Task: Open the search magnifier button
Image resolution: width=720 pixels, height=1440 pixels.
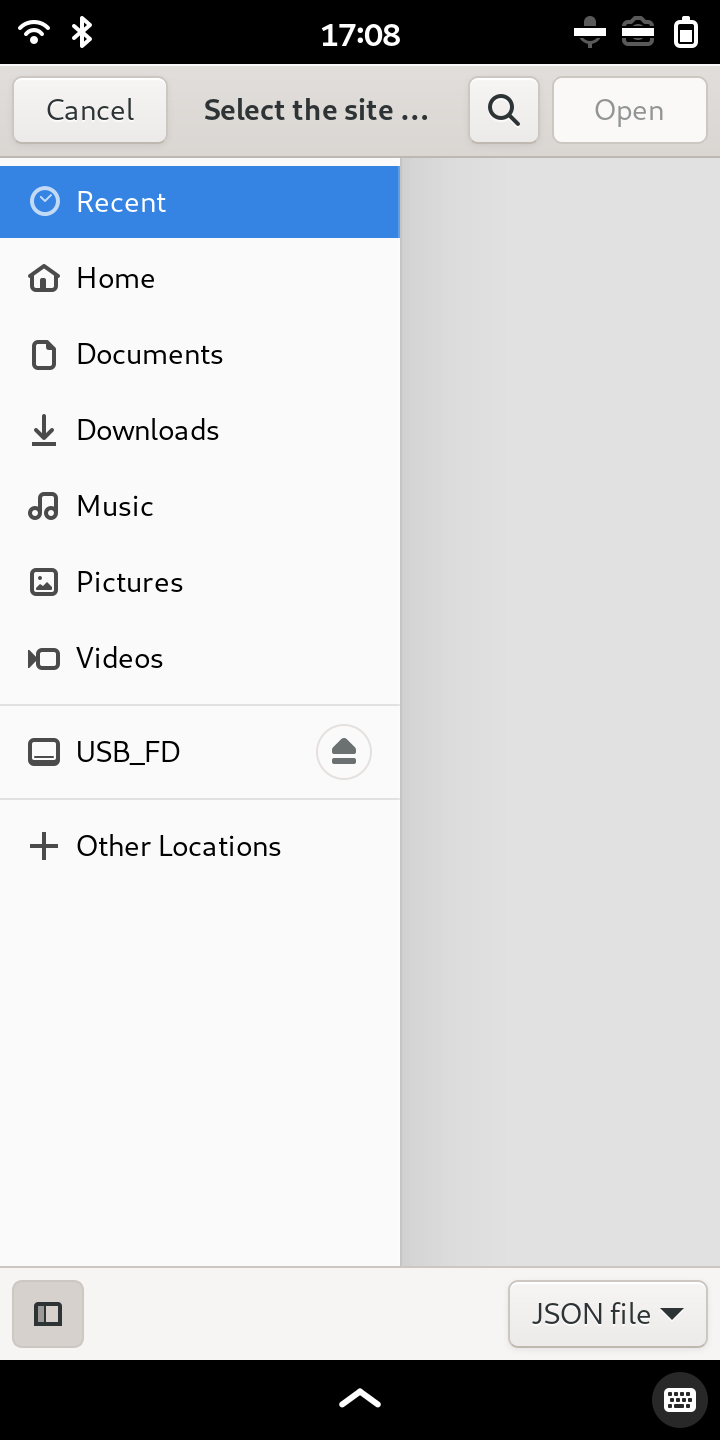Action: [x=504, y=110]
